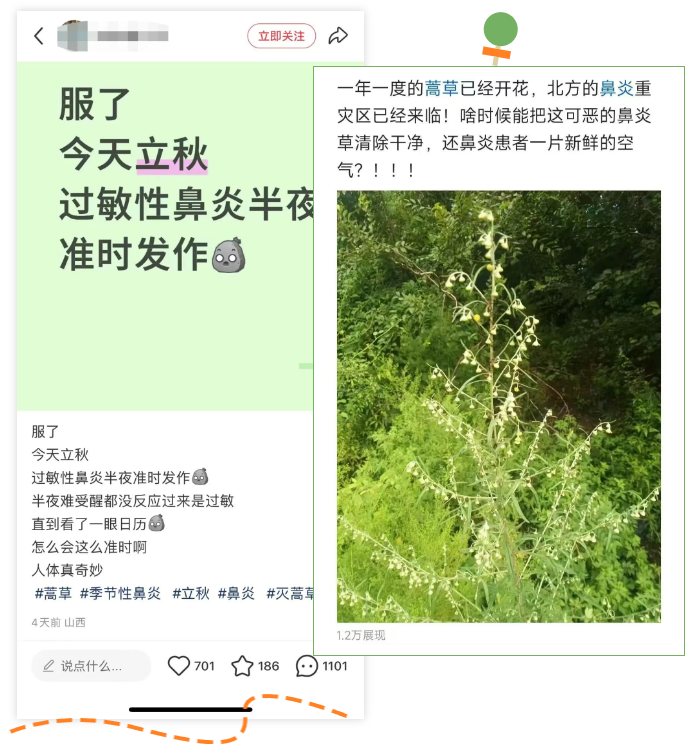Go back with the left arrow icon

[39, 36]
